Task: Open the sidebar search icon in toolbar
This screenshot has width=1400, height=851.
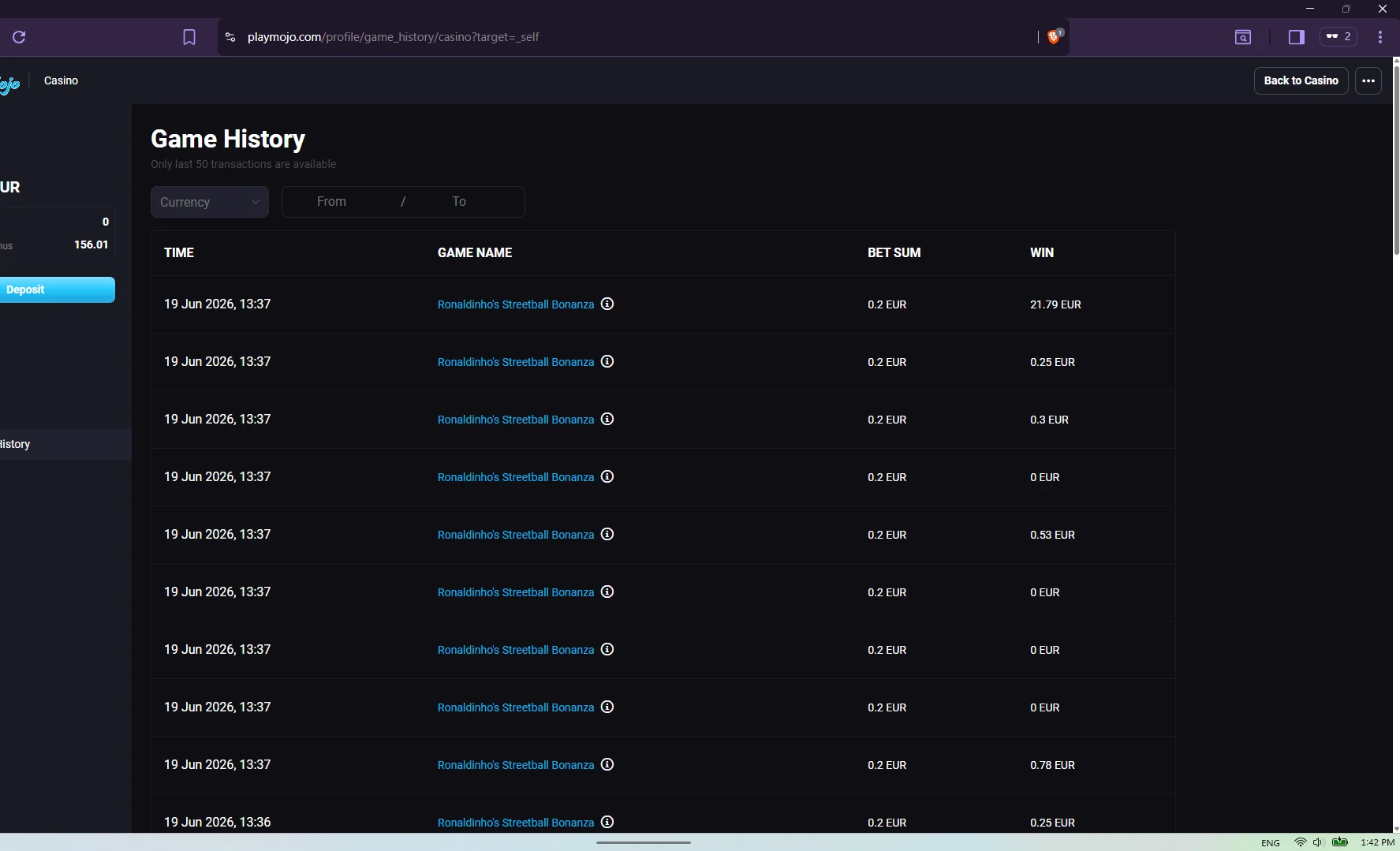Action: click(x=1243, y=37)
